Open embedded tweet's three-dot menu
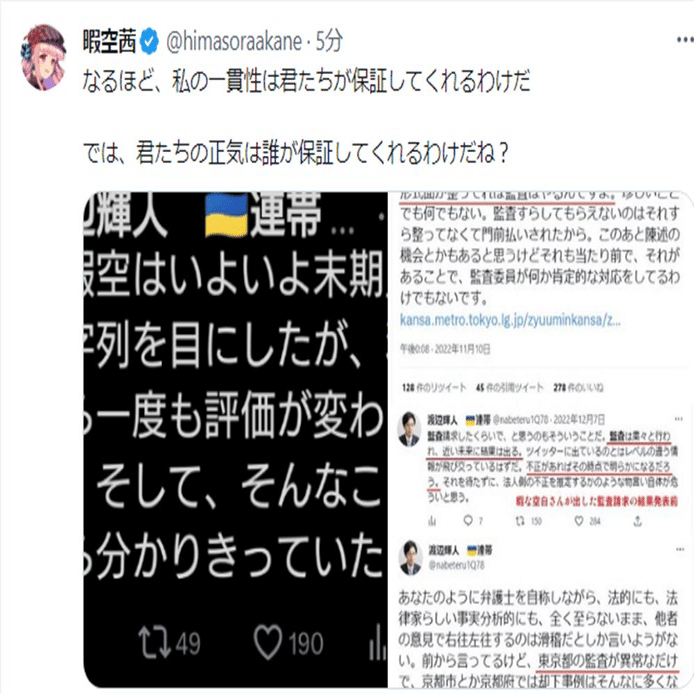This screenshot has height=694, width=694. pyautogui.click(x=679, y=419)
